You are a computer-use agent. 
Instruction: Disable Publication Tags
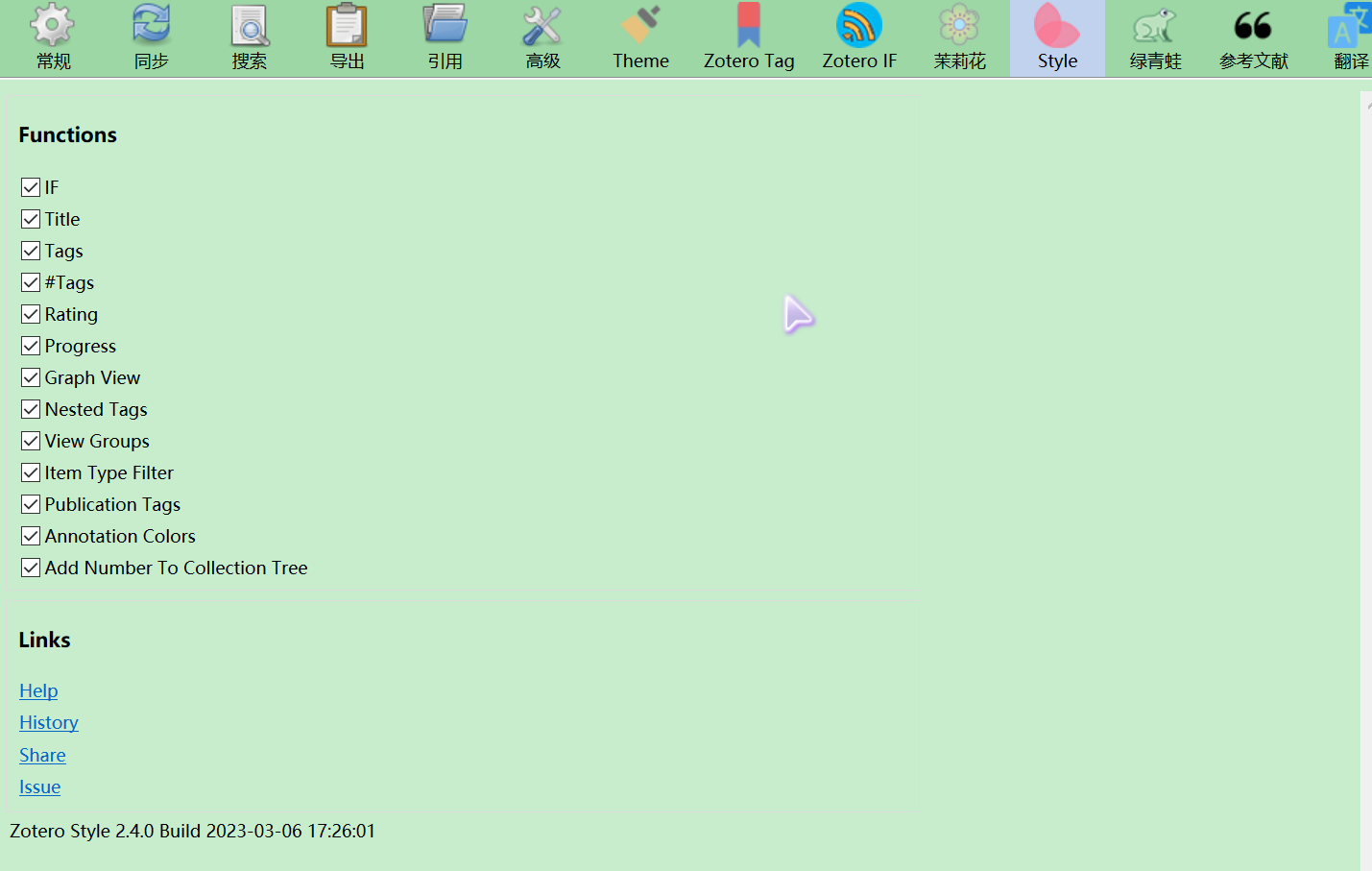tap(31, 504)
